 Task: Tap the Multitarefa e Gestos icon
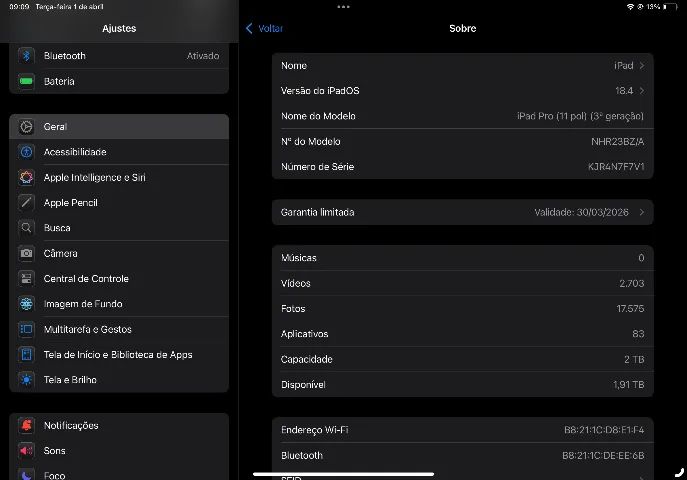pyautogui.click(x=26, y=329)
